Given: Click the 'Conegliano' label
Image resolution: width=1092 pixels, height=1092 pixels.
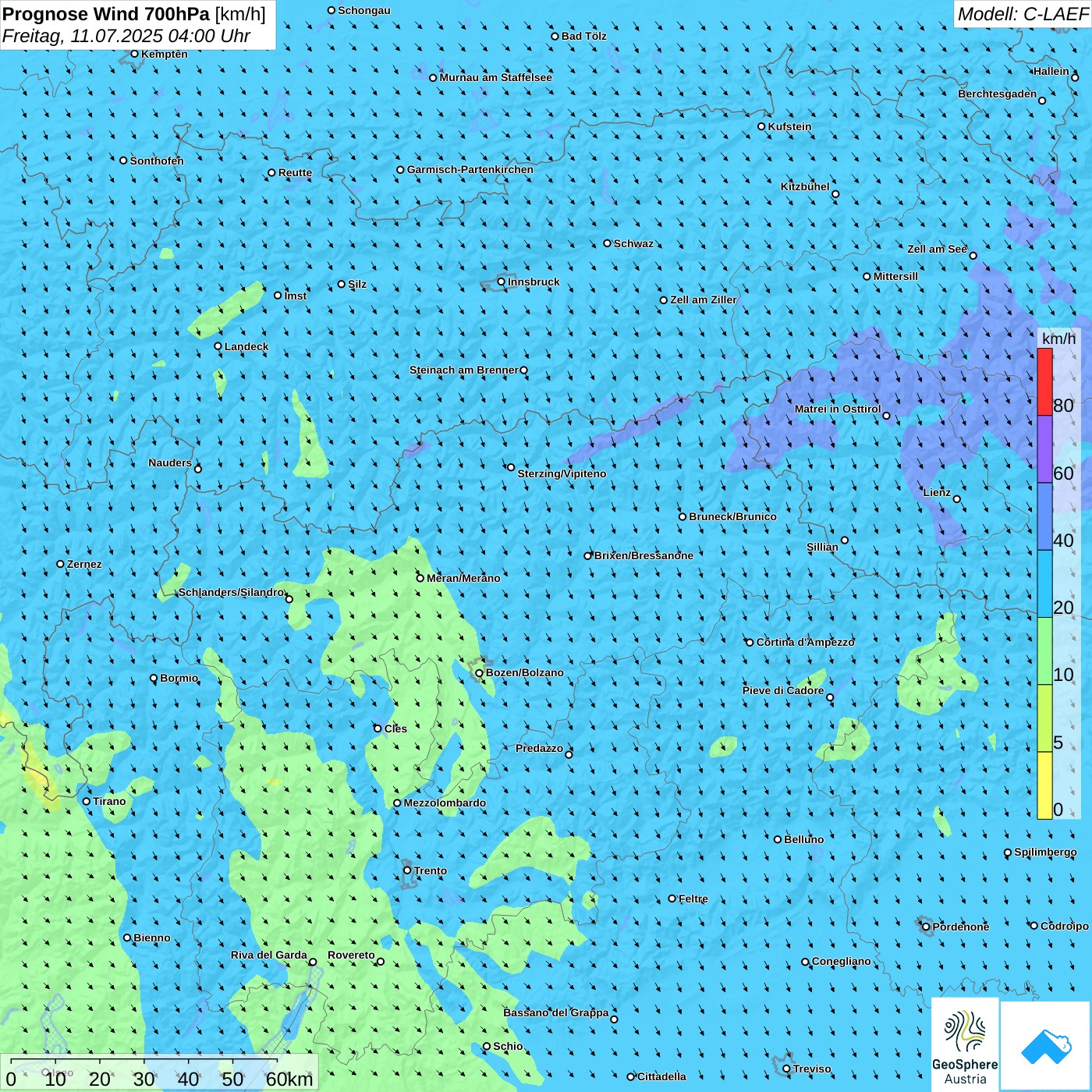Looking at the screenshot, I should point(842,961).
